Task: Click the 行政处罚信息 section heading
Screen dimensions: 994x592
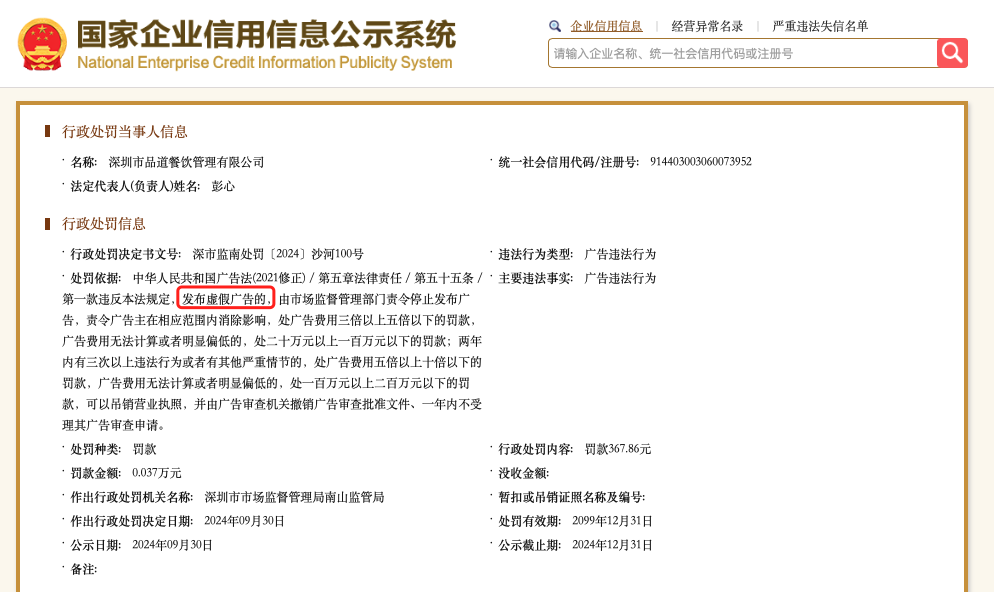Action: [x=104, y=224]
